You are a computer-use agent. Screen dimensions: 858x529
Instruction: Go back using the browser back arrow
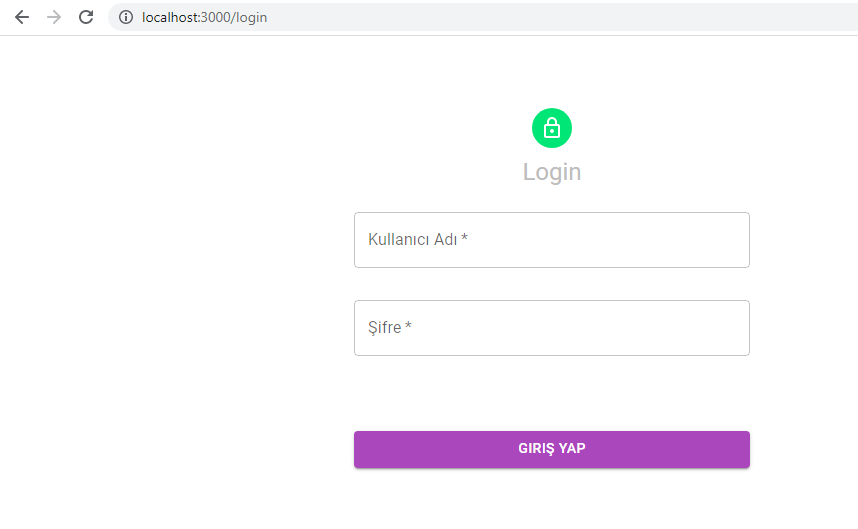22,18
